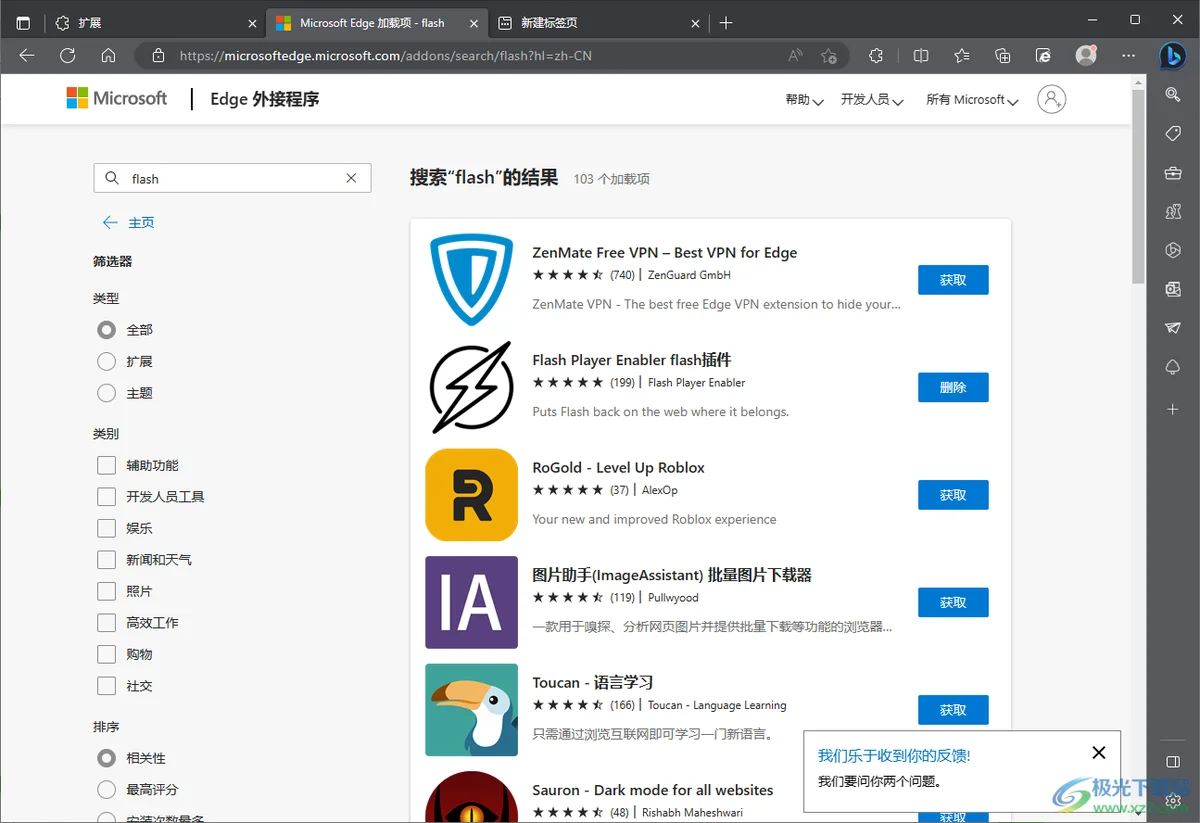This screenshot has height=823, width=1200.
Task: Open the browser home page
Action: (108, 56)
